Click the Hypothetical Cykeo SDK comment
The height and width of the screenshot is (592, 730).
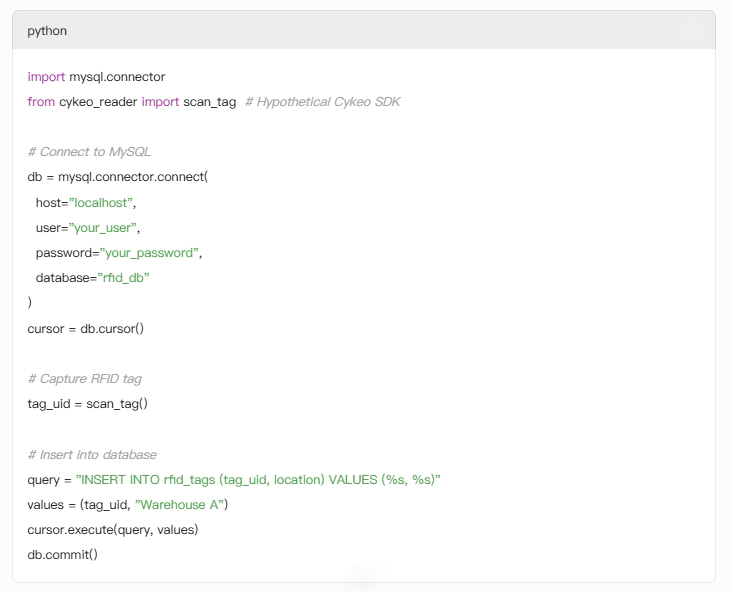(x=322, y=102)
